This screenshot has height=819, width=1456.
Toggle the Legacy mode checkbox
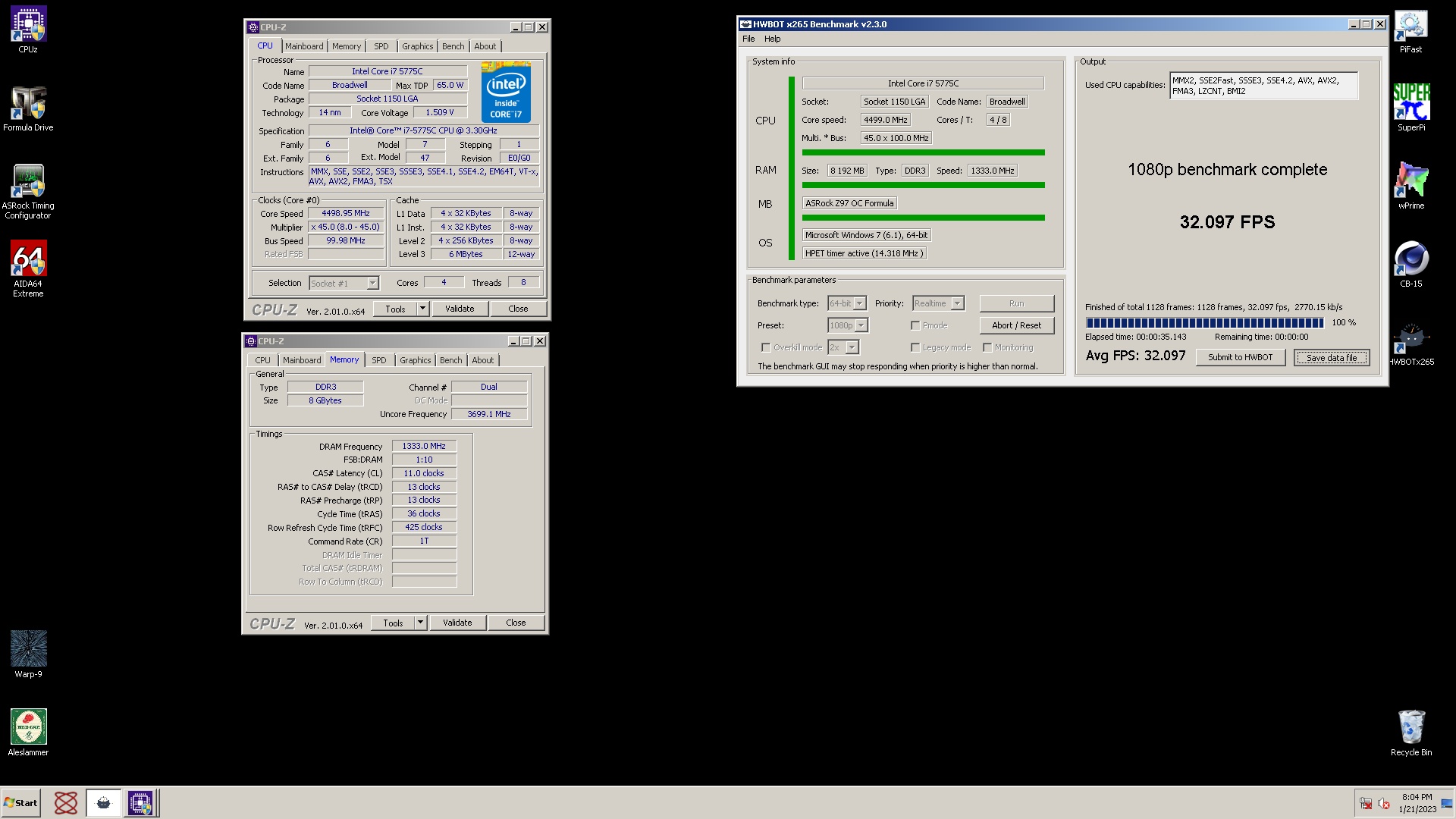pos(915,347)
